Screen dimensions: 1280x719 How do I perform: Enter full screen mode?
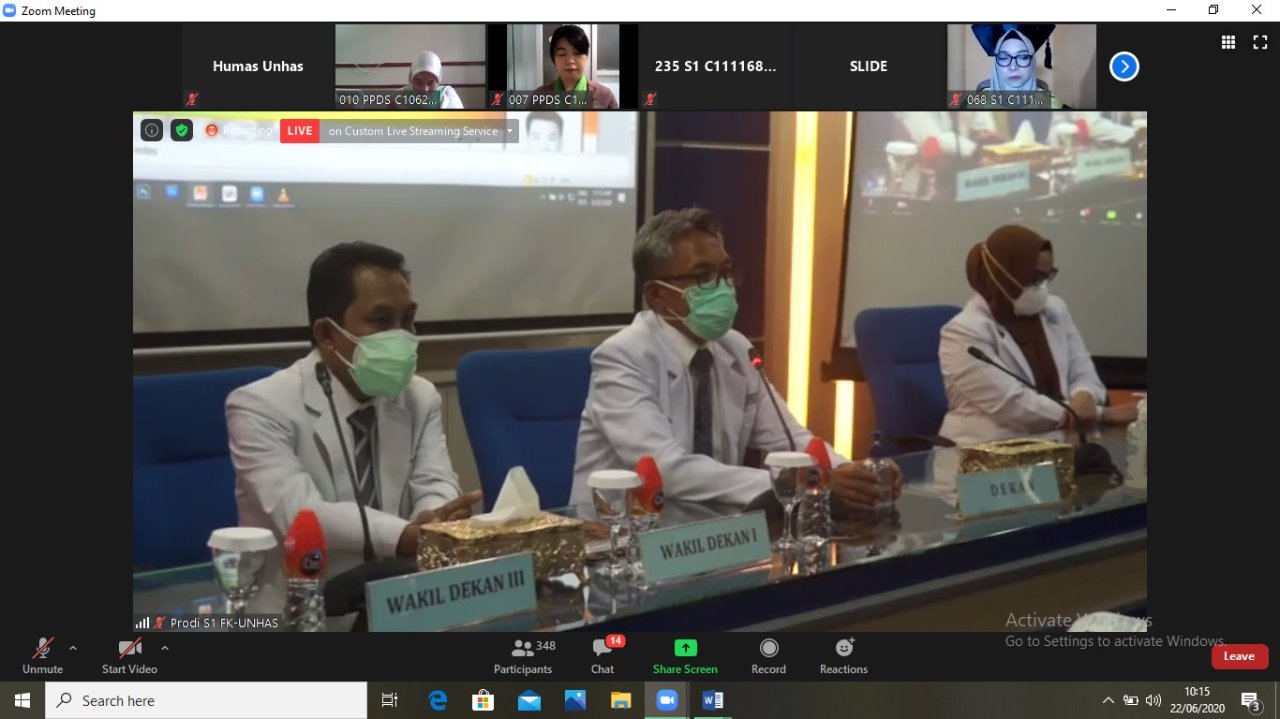(x=1260, y=42)
